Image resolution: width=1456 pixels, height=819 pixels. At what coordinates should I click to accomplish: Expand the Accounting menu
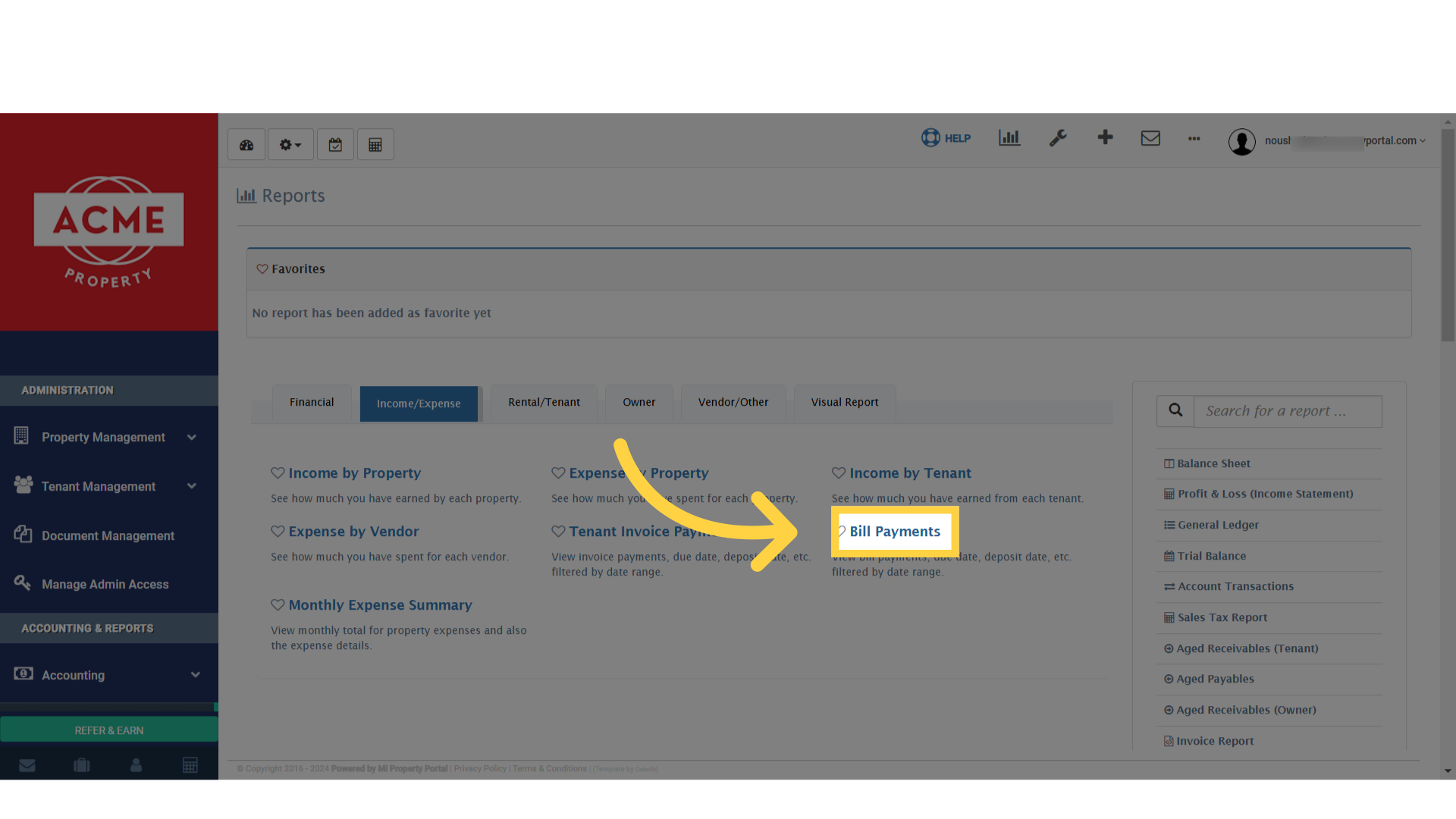pos(109,675)
